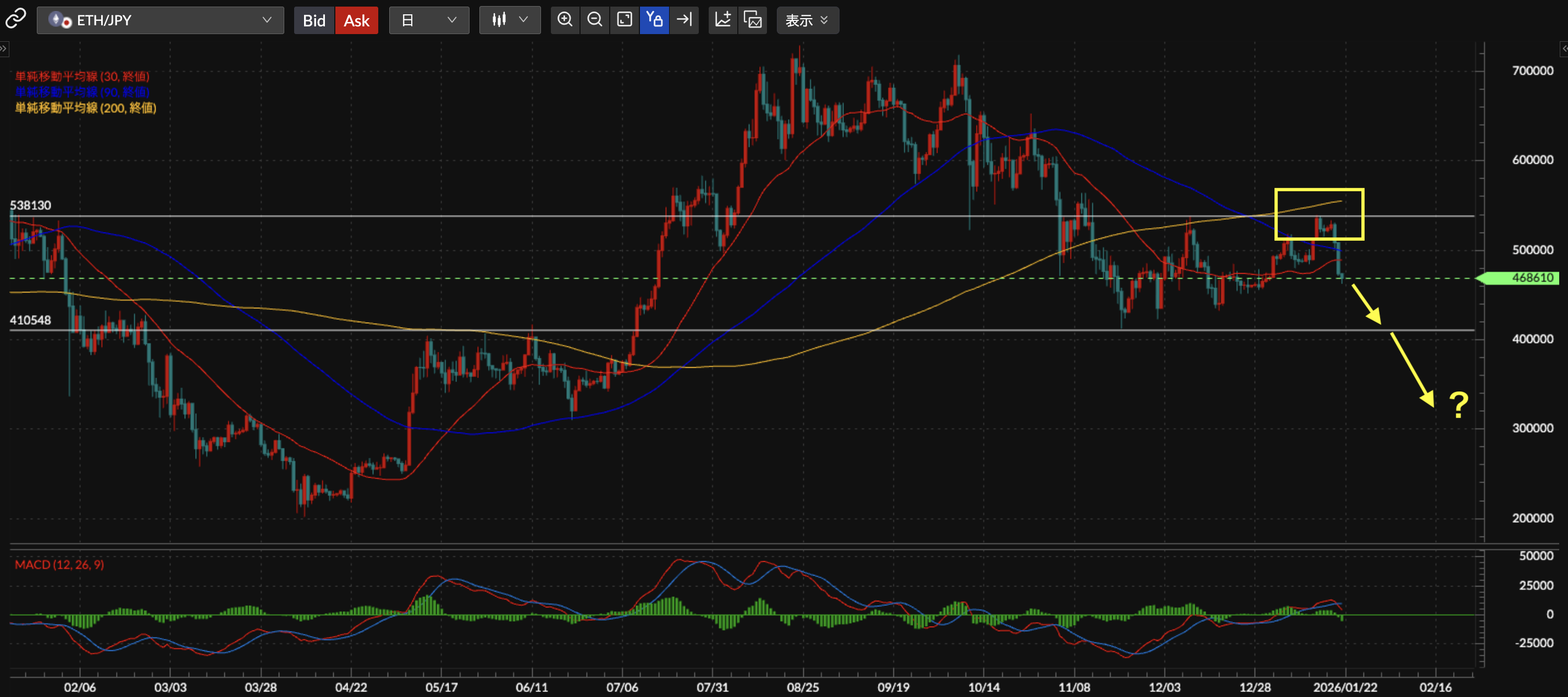Viewport: 1568px width, 697px height.
Task: Expand right side panel arrow
Action: [1564, 49]
